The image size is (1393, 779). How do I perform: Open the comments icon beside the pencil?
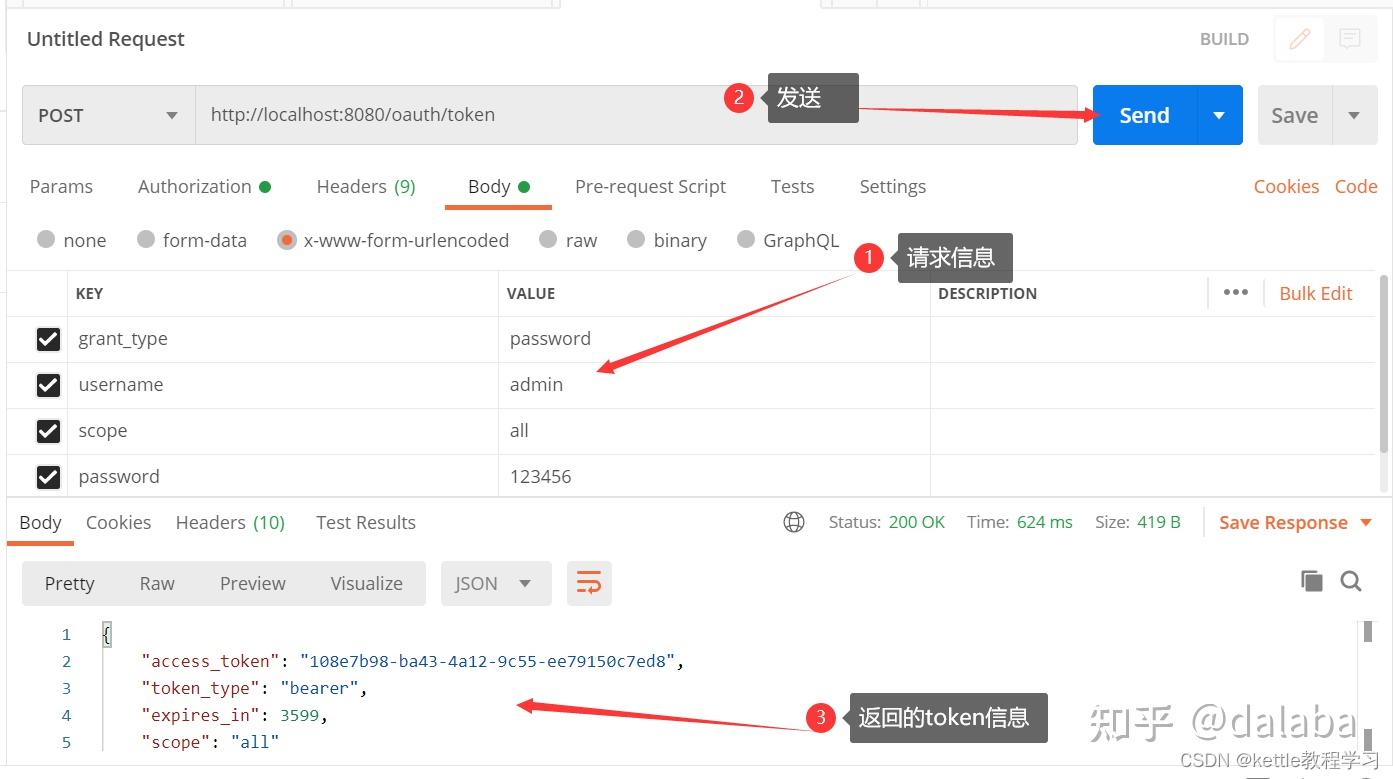(x=1350, y=38)
